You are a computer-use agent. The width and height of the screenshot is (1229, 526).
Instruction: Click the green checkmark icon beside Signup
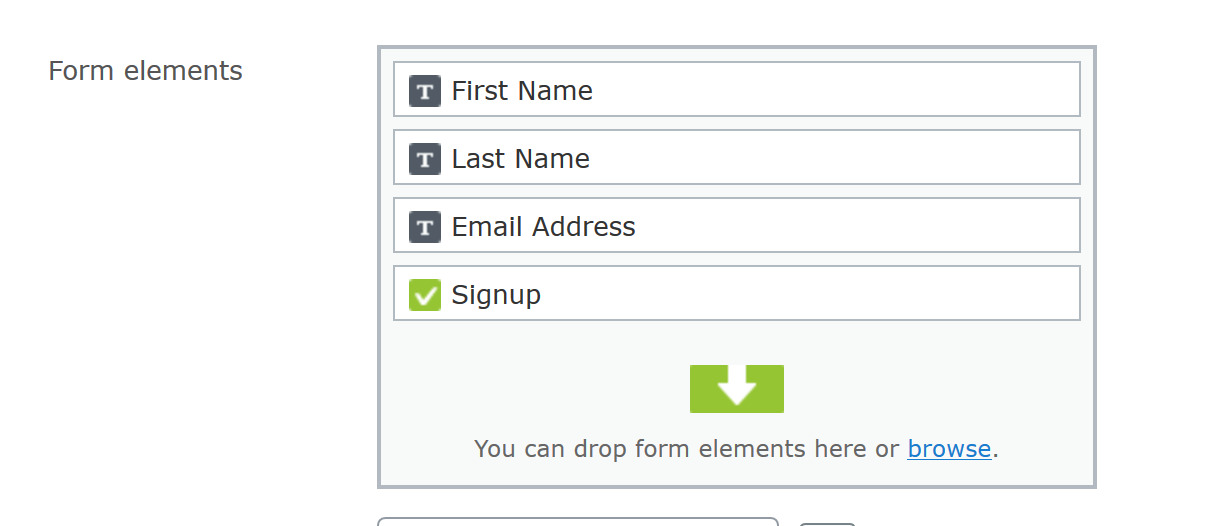point(425,295)
